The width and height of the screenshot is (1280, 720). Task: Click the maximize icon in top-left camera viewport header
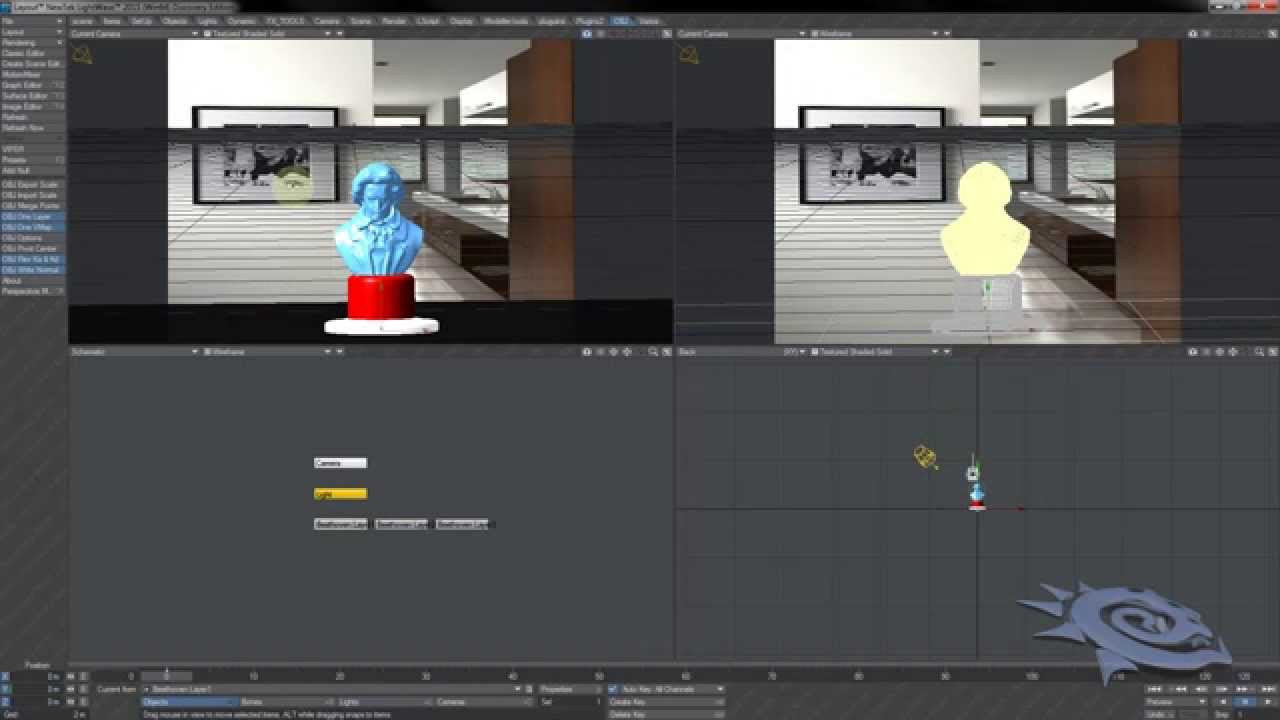667,34
